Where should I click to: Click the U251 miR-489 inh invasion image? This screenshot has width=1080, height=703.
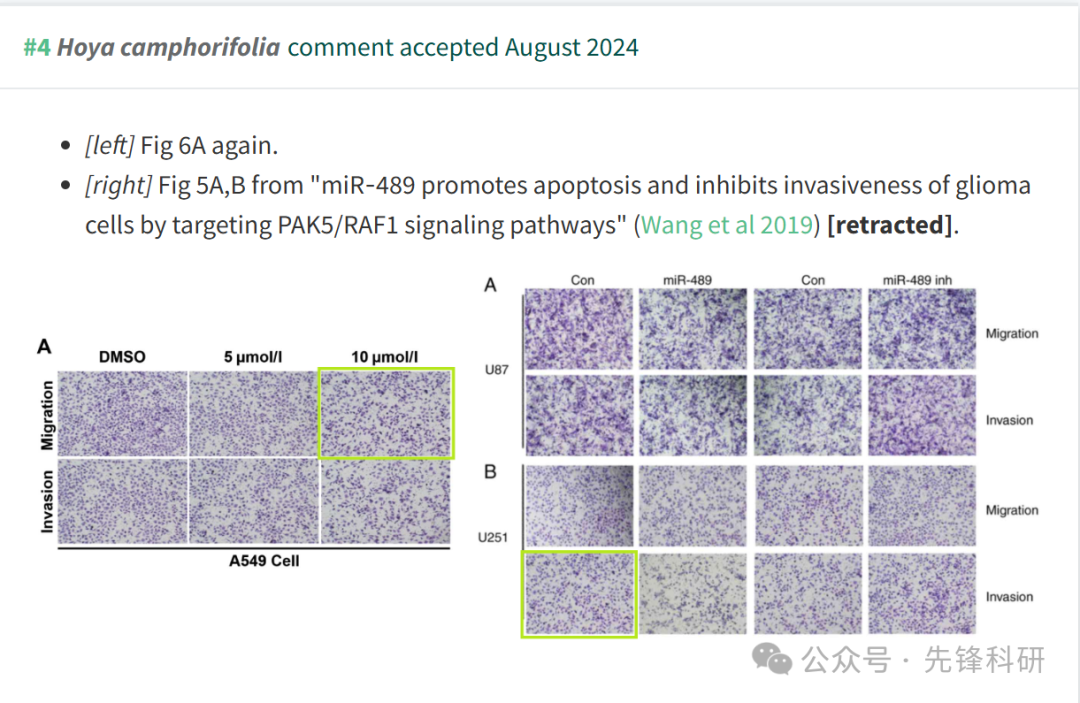(x=922, y=594)
